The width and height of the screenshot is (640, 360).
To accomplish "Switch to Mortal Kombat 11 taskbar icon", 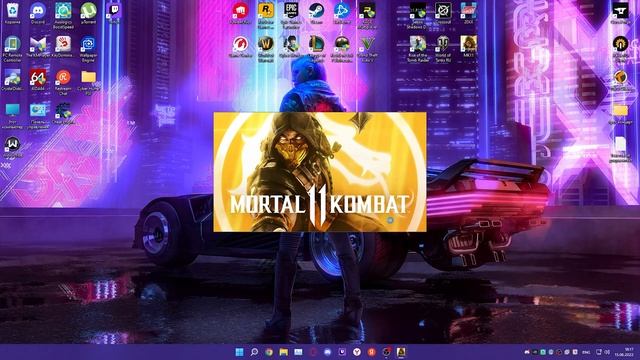I will click(401, 352).
